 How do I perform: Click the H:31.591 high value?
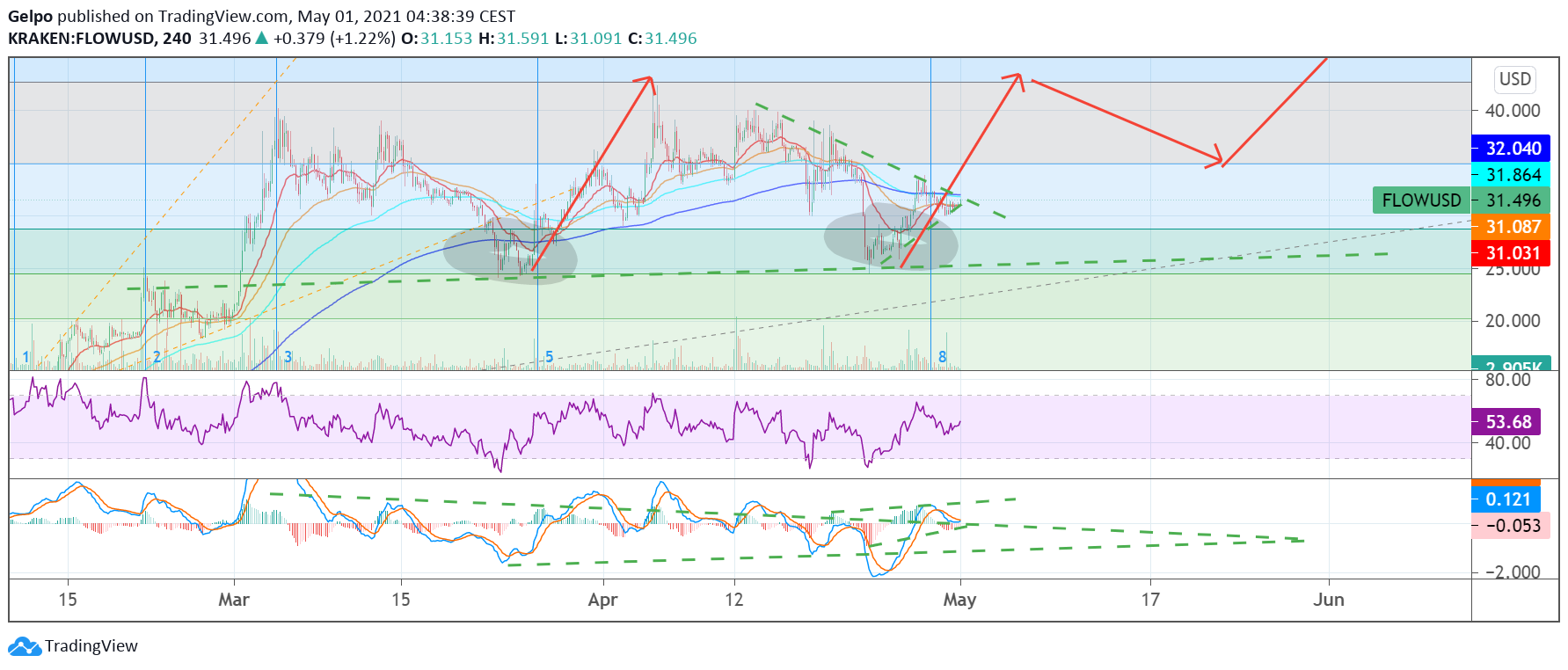point(514,39)
